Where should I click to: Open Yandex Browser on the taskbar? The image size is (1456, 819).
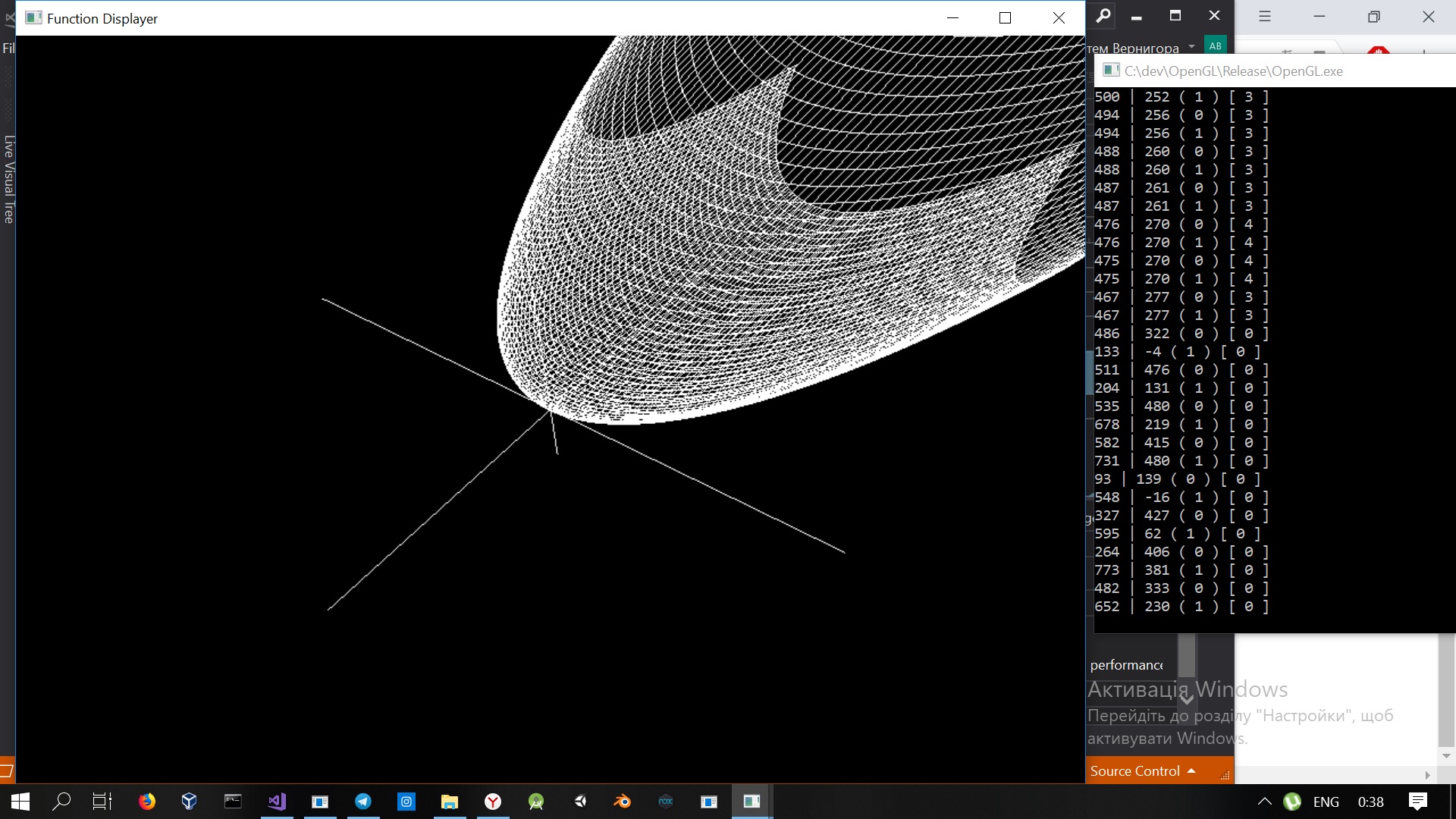[493, 802]
